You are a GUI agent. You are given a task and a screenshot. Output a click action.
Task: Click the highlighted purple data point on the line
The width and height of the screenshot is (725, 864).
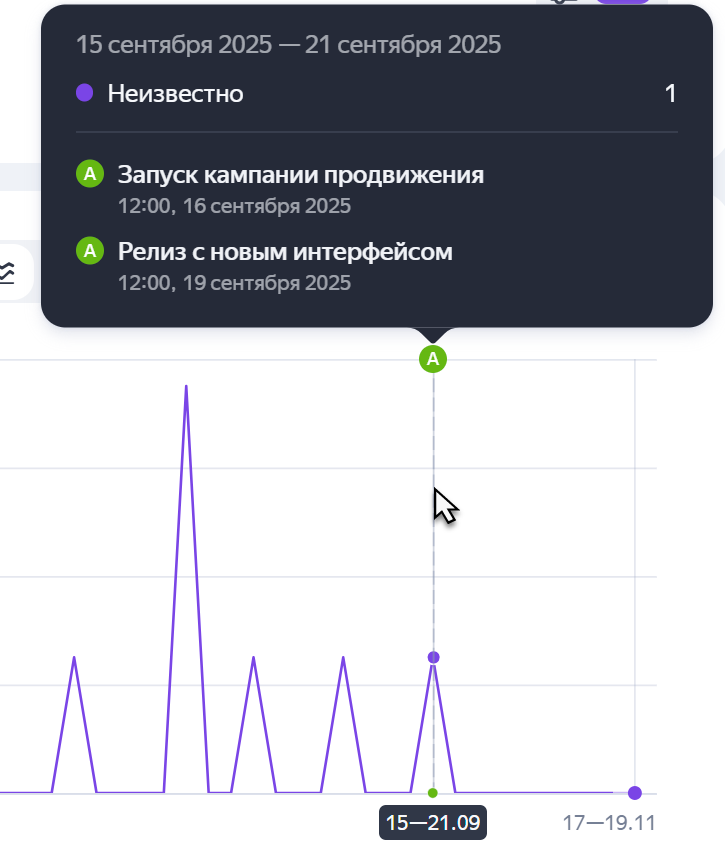pyautogui.click(x=433, y=657)
